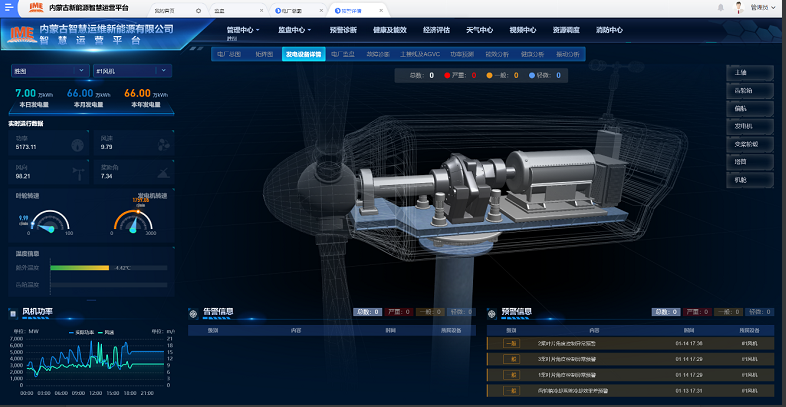Click the 发电机 component button
Viewport: 786px width, 407px height.
741,126
